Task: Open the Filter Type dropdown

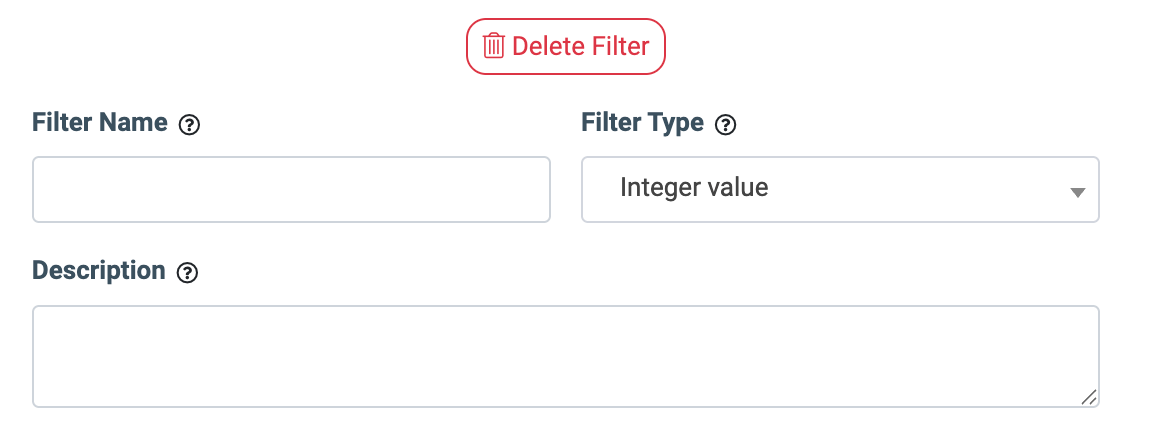Action: click(x=840, y=189)
